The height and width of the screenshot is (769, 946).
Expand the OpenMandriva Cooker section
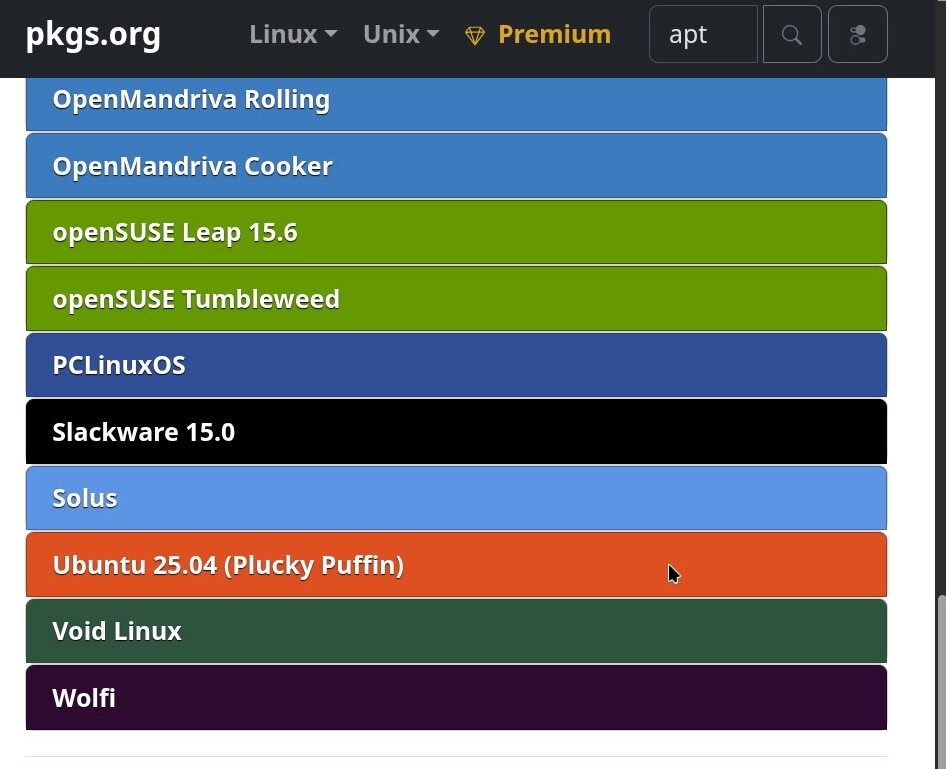456,166
